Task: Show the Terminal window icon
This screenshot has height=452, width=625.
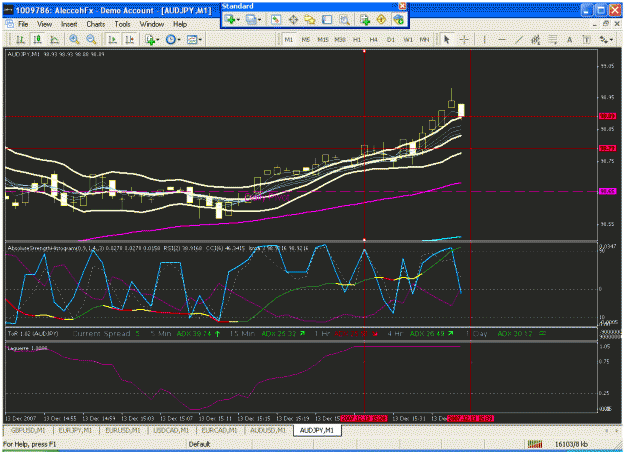Action: click(x=327, y=19)
